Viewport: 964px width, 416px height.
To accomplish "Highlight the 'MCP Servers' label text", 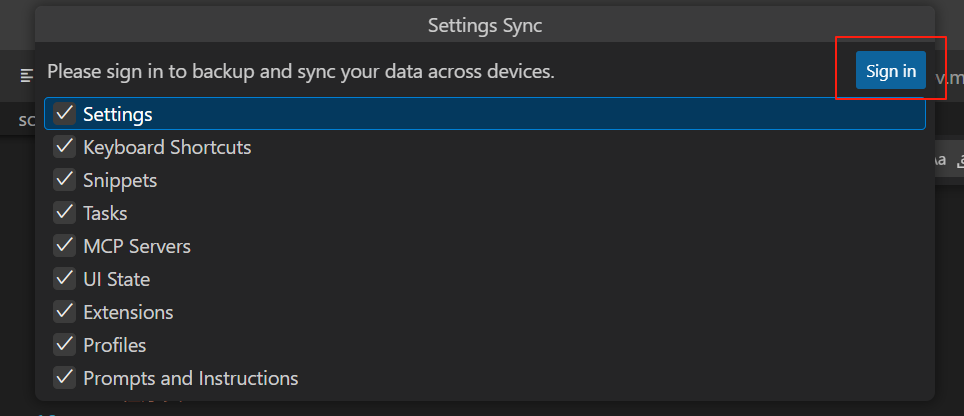I will click(137, 246).
